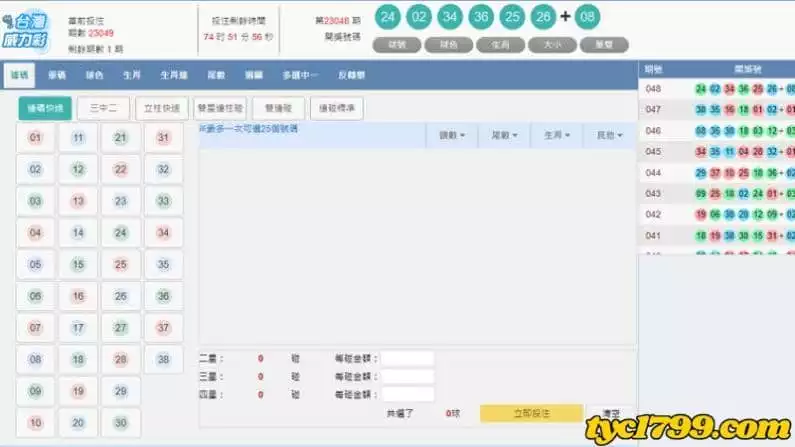Select number ball 01 in grid
Screen dimensions: 795x447
coord(35,137)
